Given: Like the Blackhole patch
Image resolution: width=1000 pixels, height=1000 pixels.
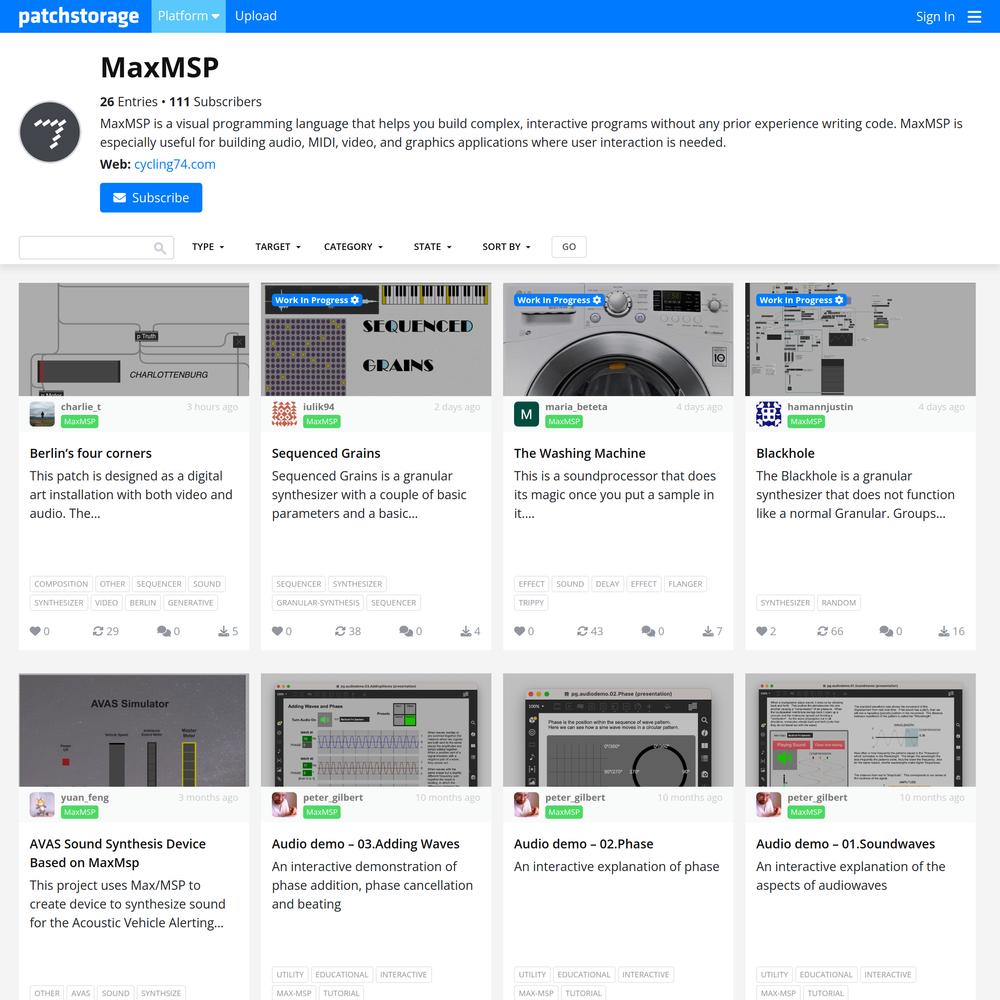Looking at the screenshot, I should tap(761, 631).
